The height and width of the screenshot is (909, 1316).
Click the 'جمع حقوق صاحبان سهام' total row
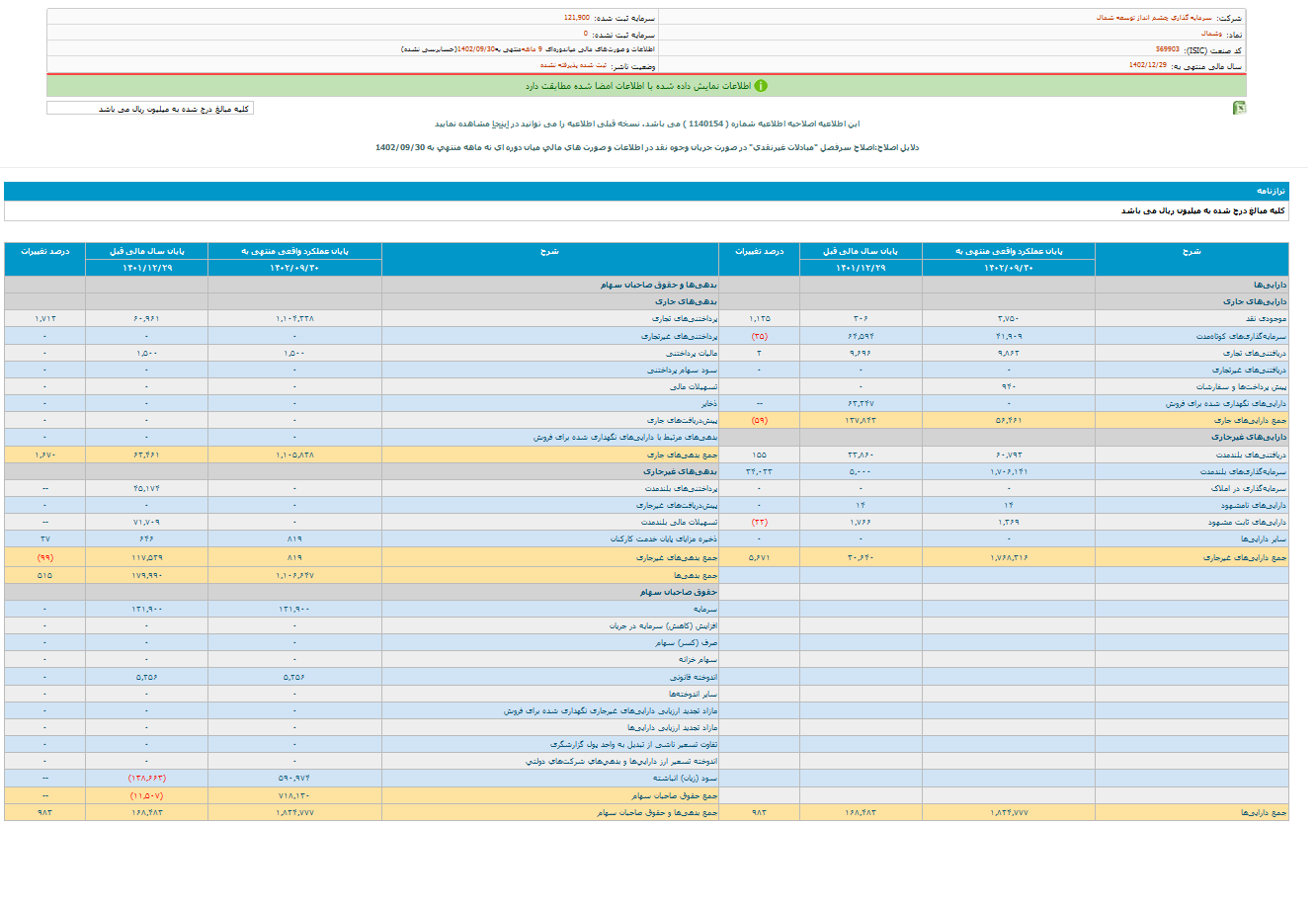(675, 795)
